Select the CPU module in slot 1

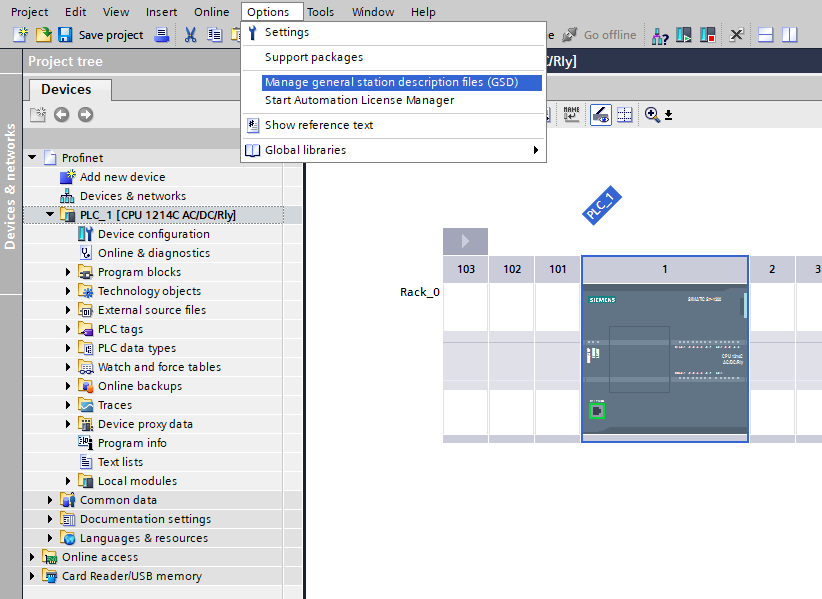point(665,360)
